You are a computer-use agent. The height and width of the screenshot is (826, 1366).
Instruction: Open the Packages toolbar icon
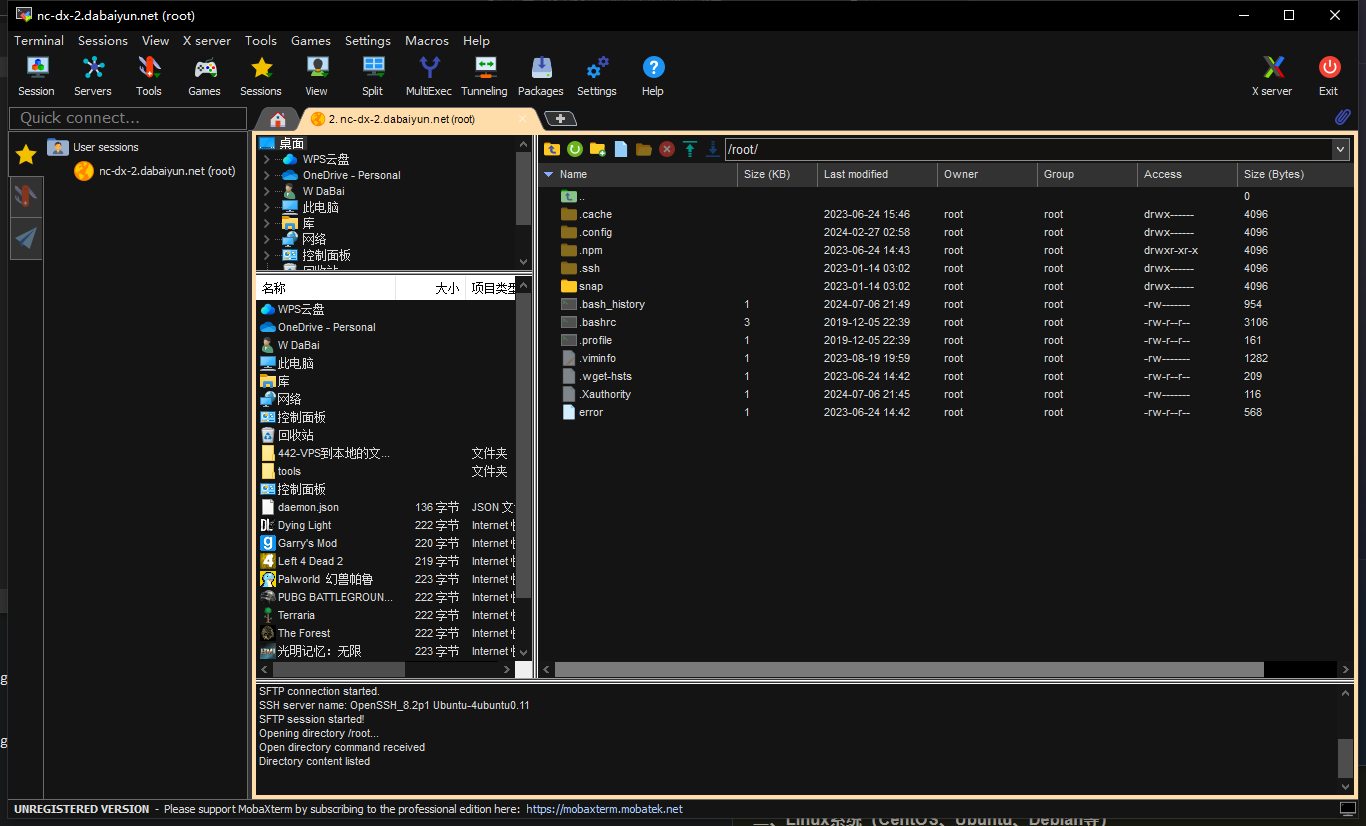pyautogui.click(x=541, y=76)
